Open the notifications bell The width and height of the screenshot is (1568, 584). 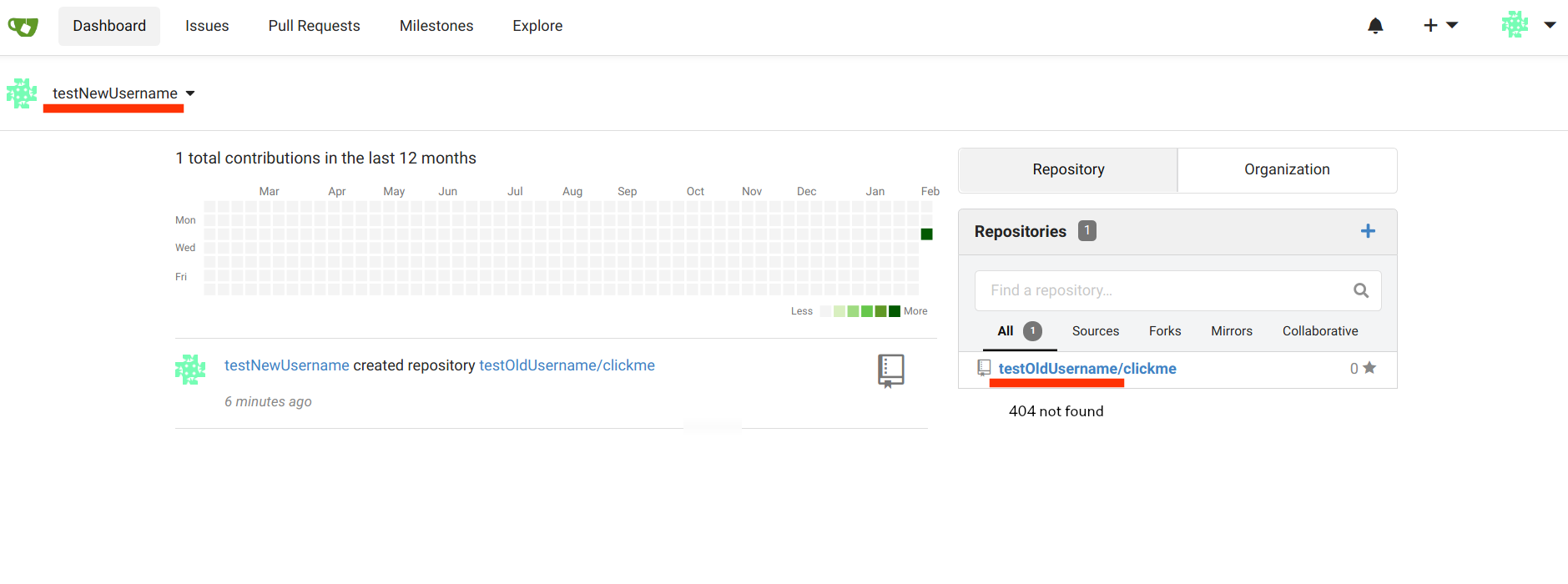[x=1375, y=26]
